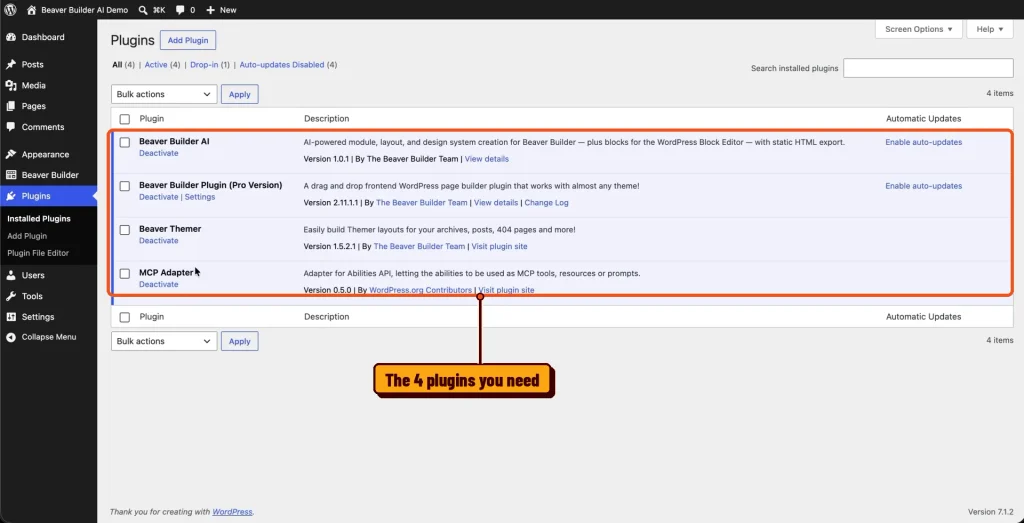The image size is (1024, 523).
Task: Go to the Pages menu
Action: [x=33, y=106]
